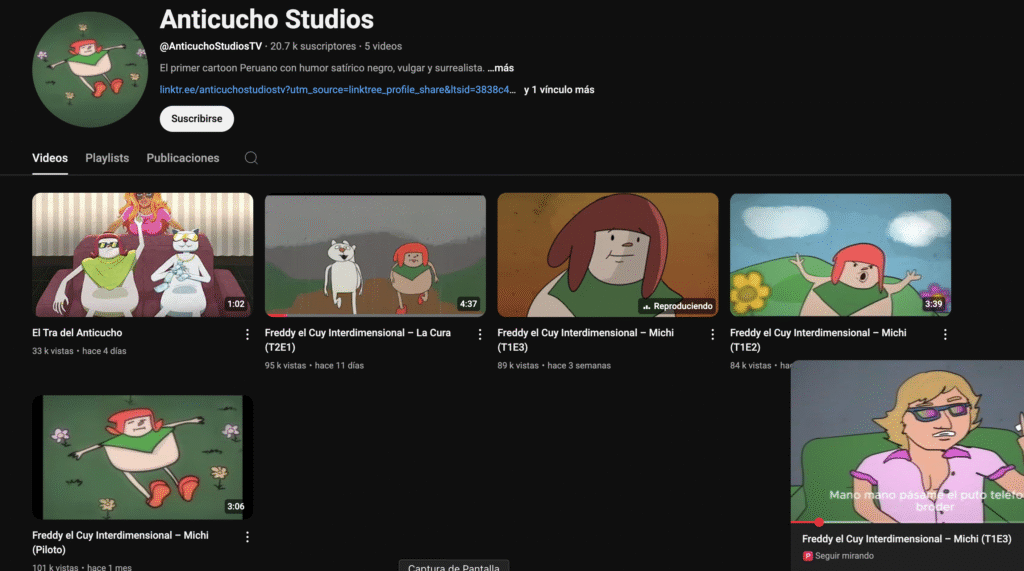The height and width of the screenshot is (571, 1024).
Task: Open more options for La Cura (T2E1) video
Action: 479,334
